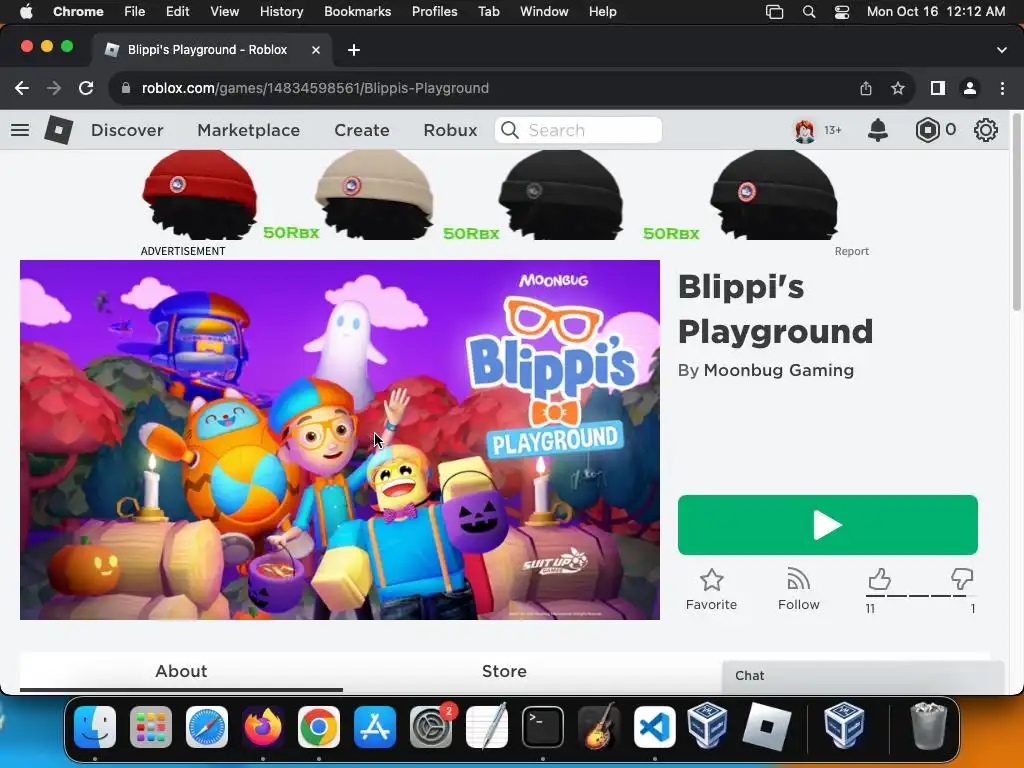Expand Chrome tab search chevron
The height and width of the screenshot is (768, 1024).
pos(1002,50)
